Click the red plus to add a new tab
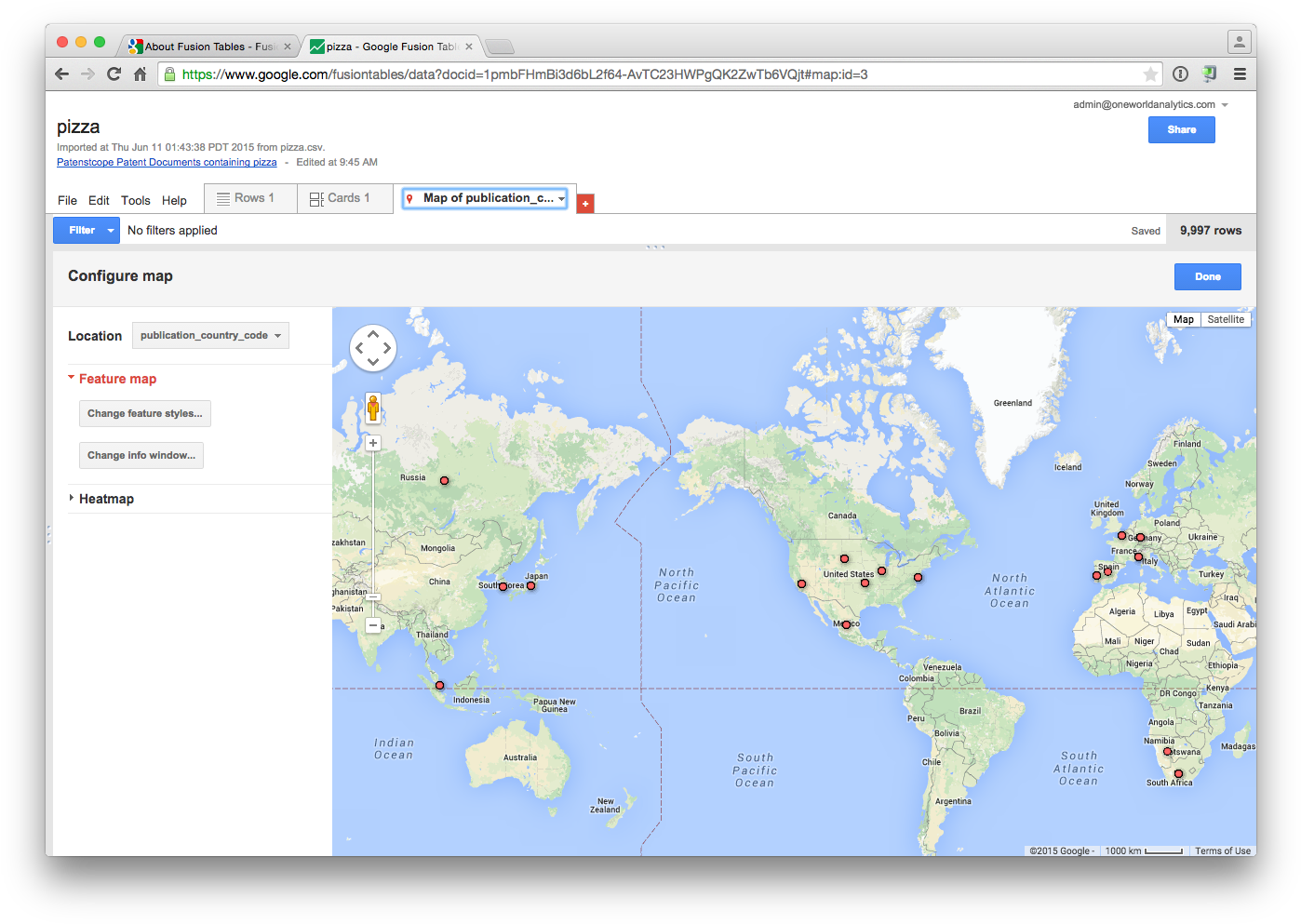Image resolution: width=1301 pixels, height=924 pixels. pyautogui.click(x=584, y=202)
